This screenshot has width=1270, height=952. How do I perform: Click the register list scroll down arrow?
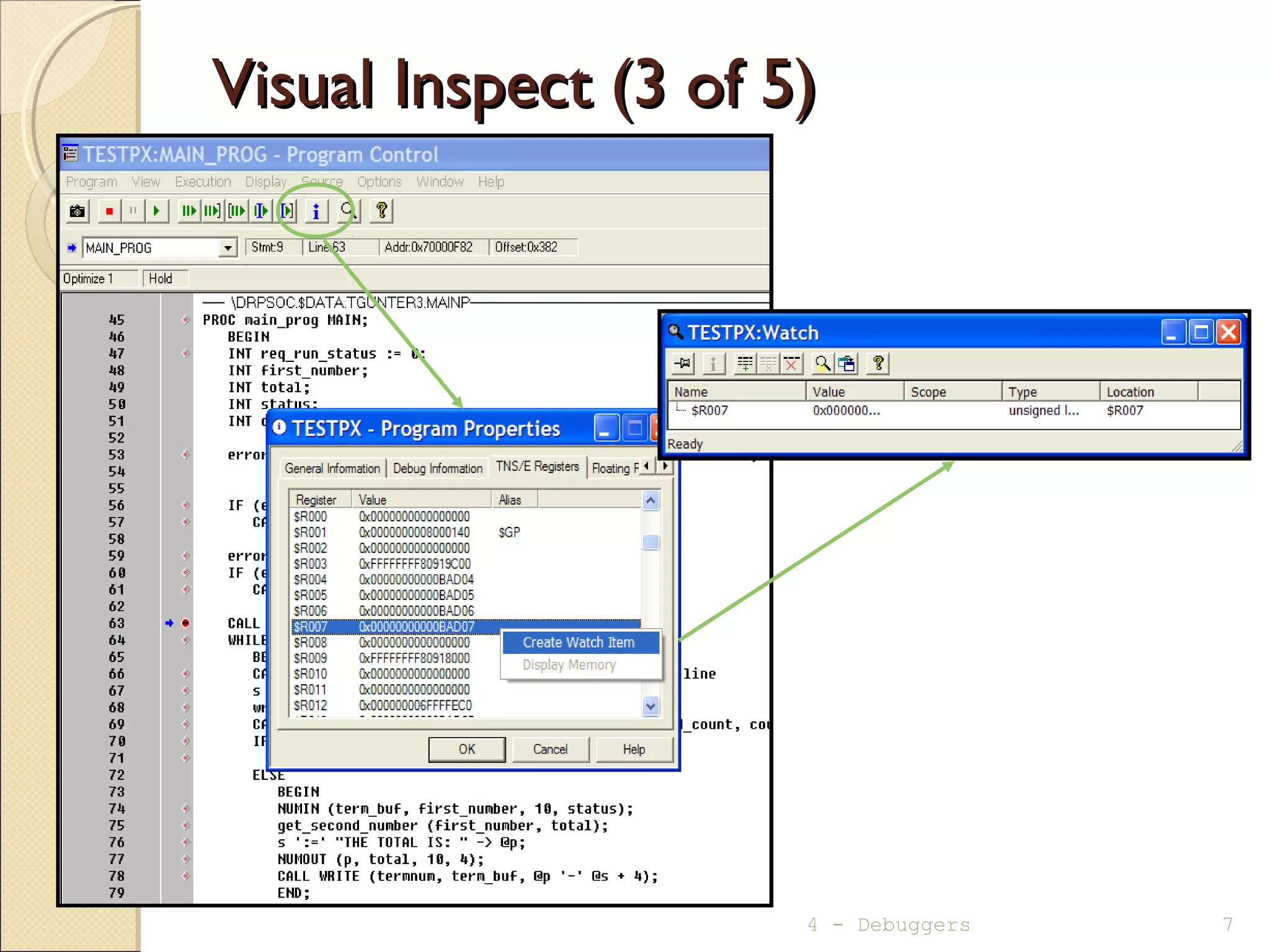[651, 706]
